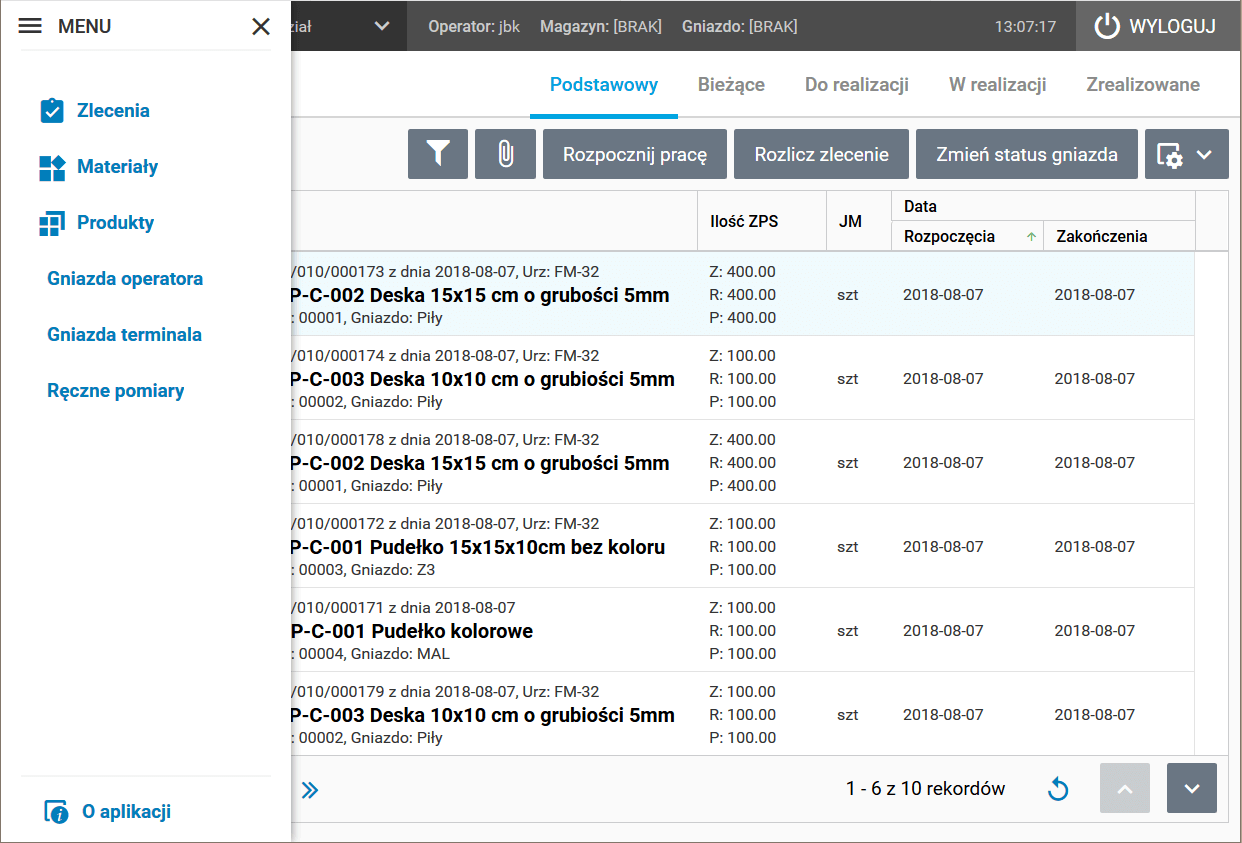Click the Produkty grid icon

[x=52, y=223]
